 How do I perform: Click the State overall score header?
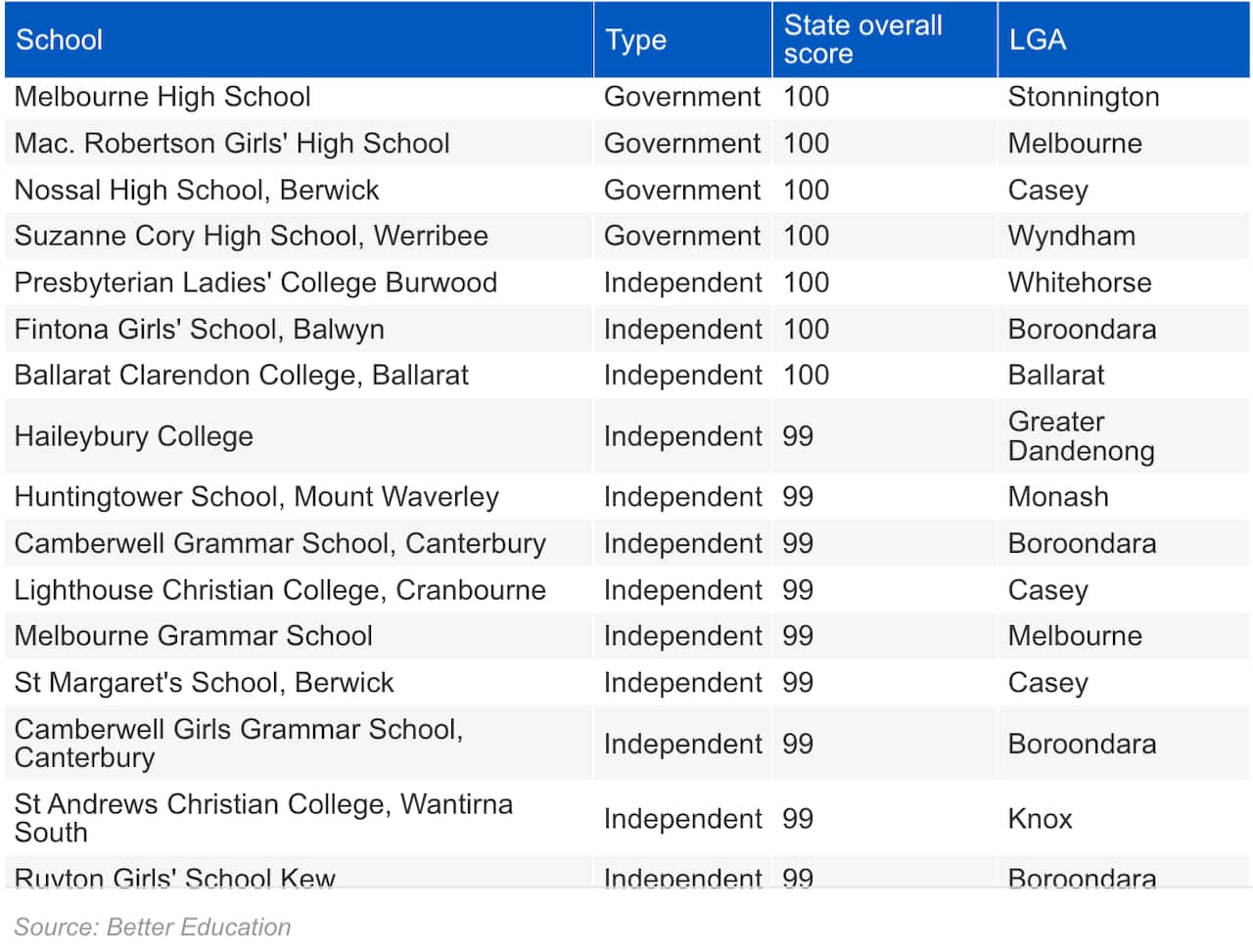click(862, 39)
